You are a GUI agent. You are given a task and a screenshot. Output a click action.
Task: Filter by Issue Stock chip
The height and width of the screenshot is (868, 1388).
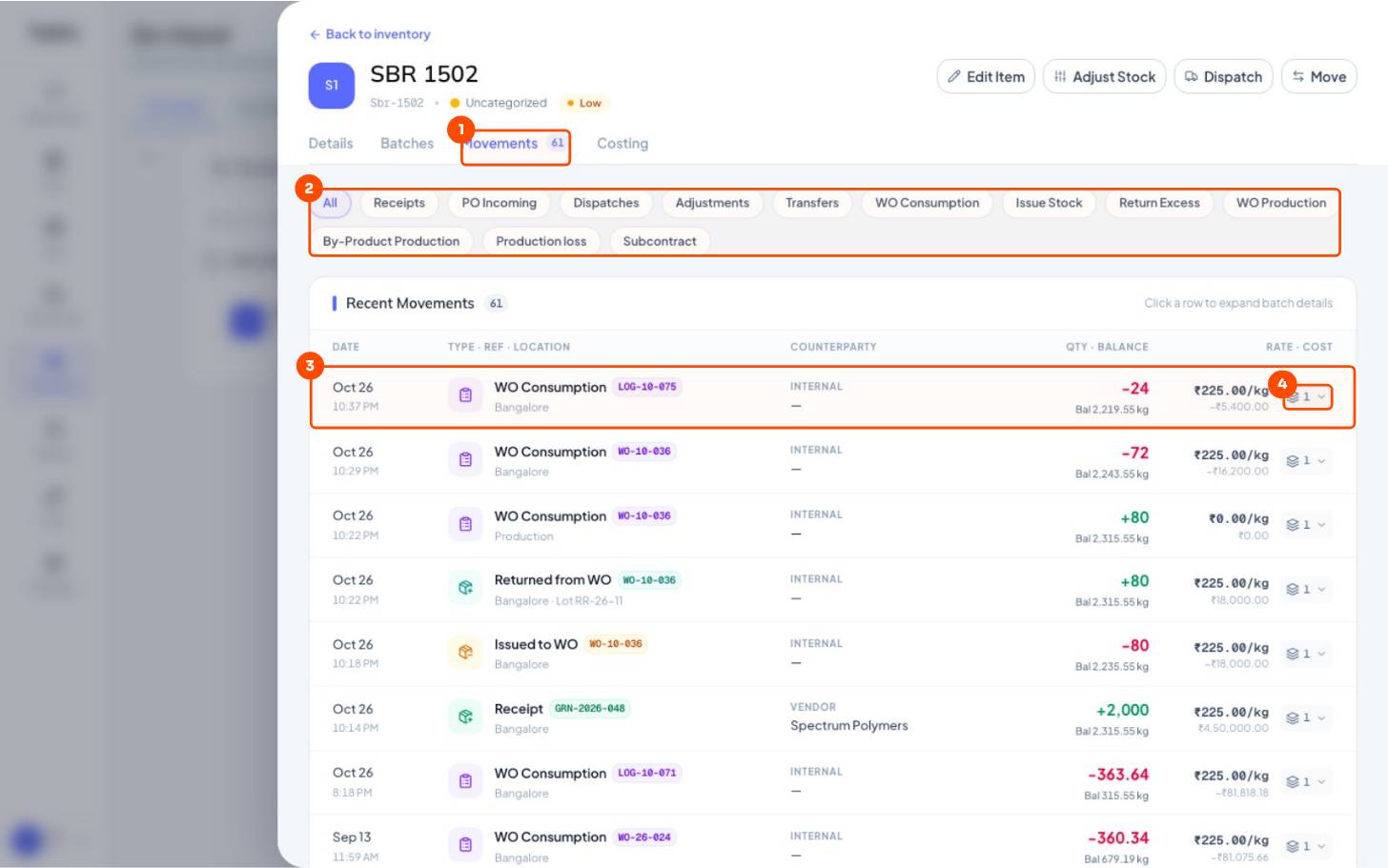tap(1049, 203)
